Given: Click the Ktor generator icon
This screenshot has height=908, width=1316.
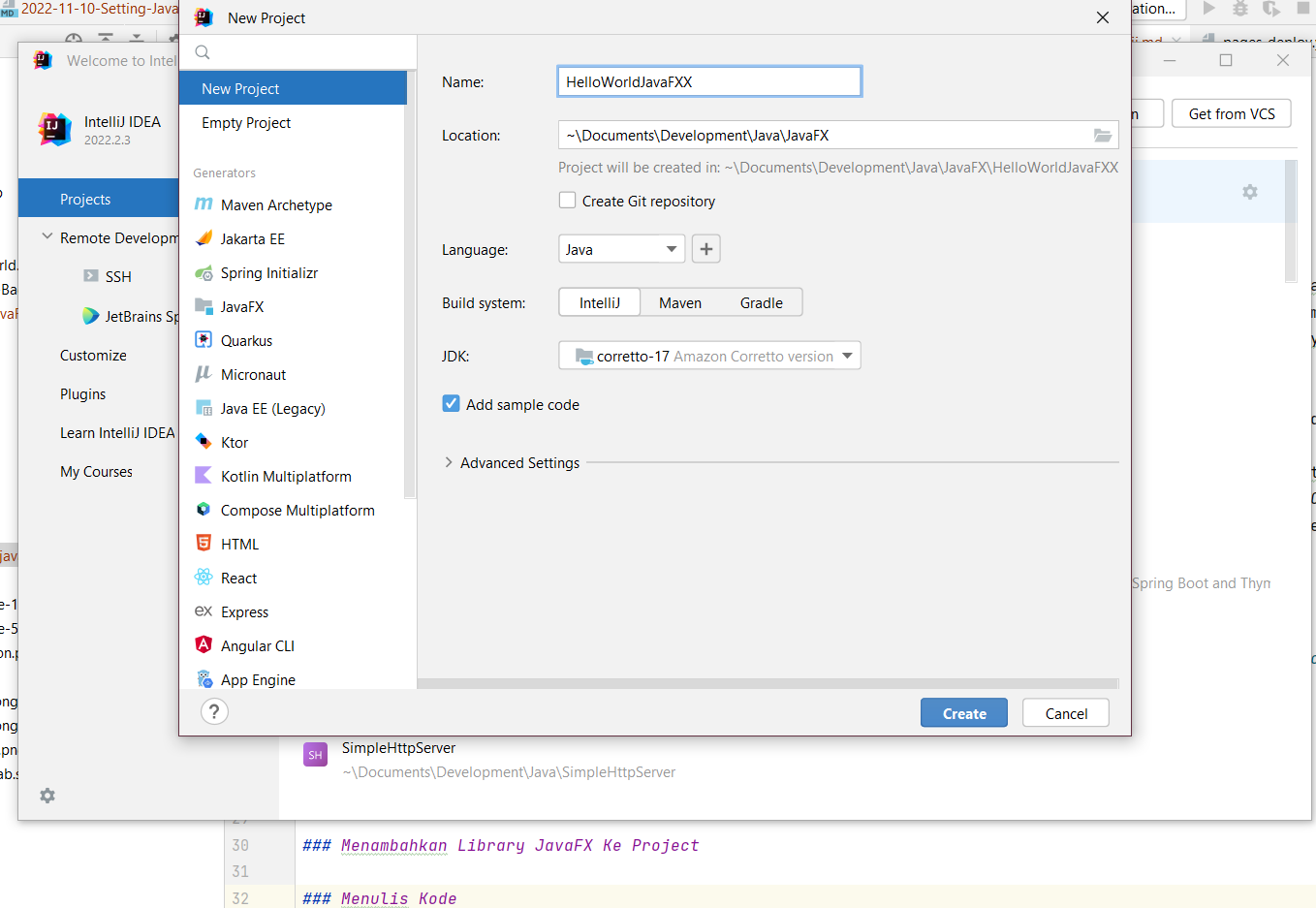Looking at the screenshot, I should 204,442.
